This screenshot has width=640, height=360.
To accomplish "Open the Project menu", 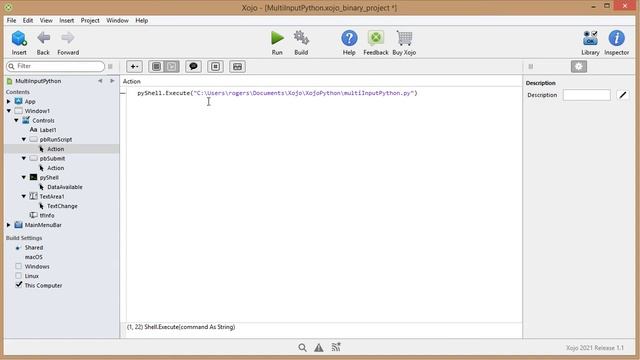I will 90,20.
